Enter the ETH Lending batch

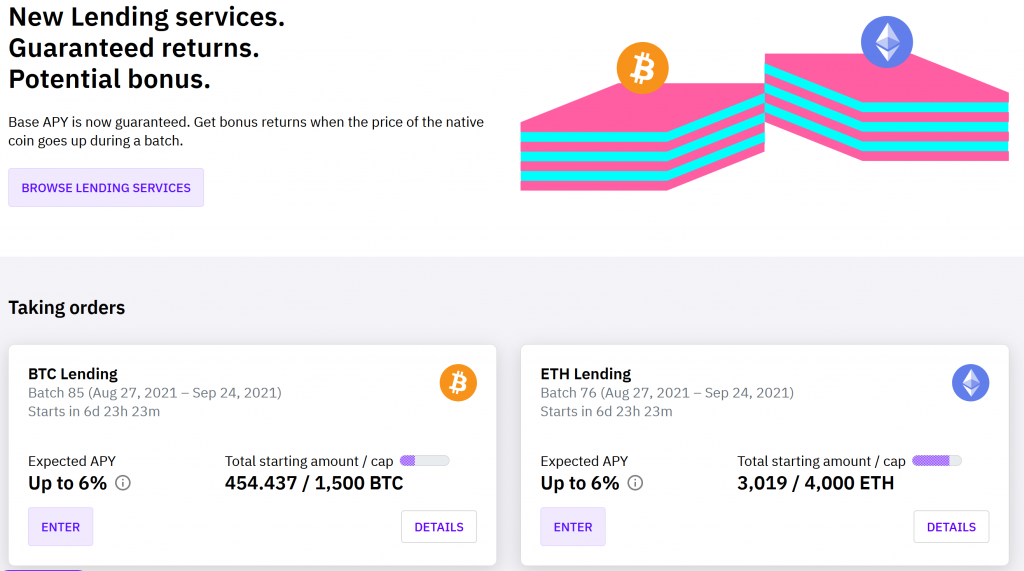(573, 527)
